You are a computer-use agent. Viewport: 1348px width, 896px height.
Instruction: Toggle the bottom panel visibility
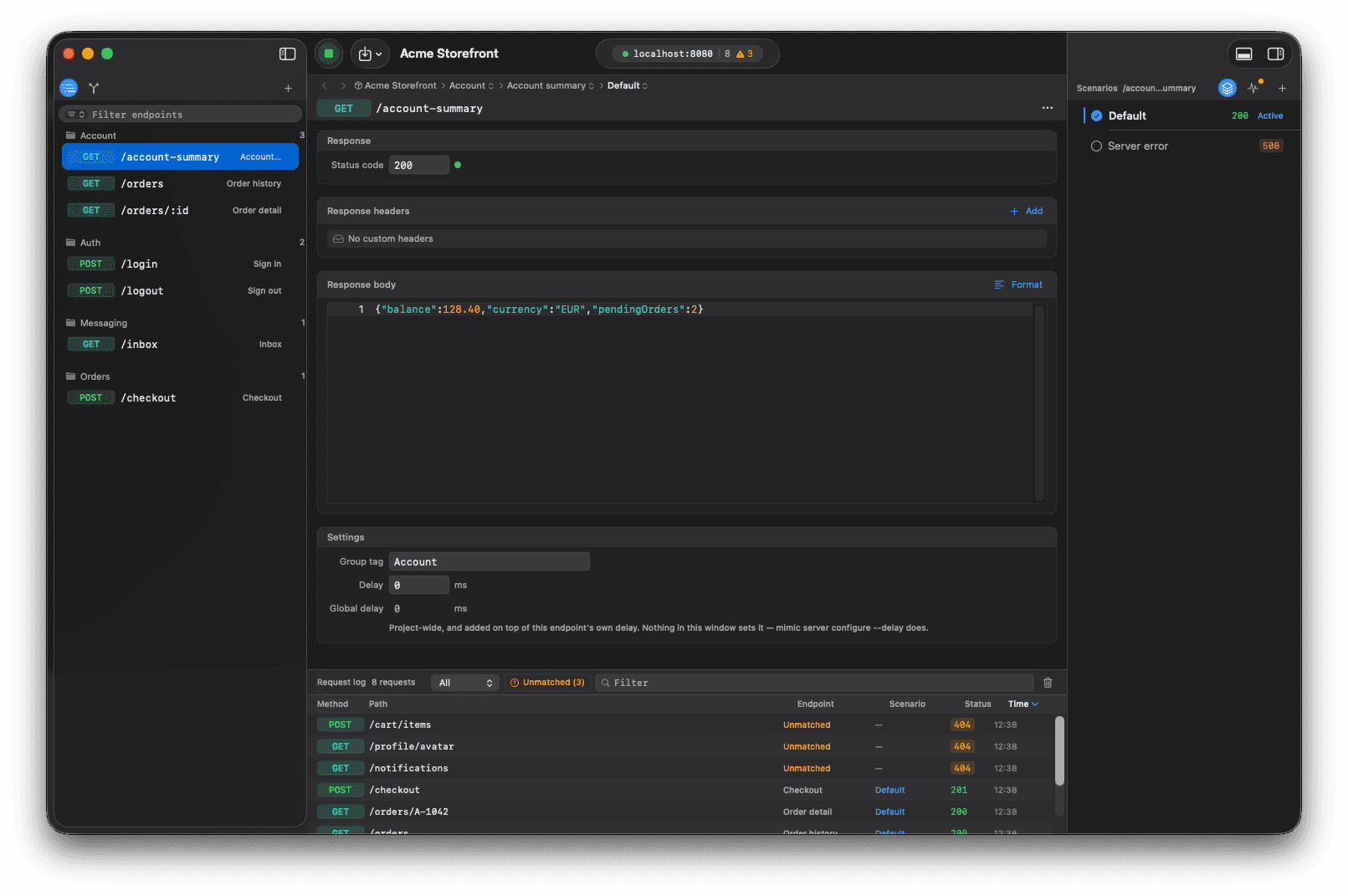1244,54
